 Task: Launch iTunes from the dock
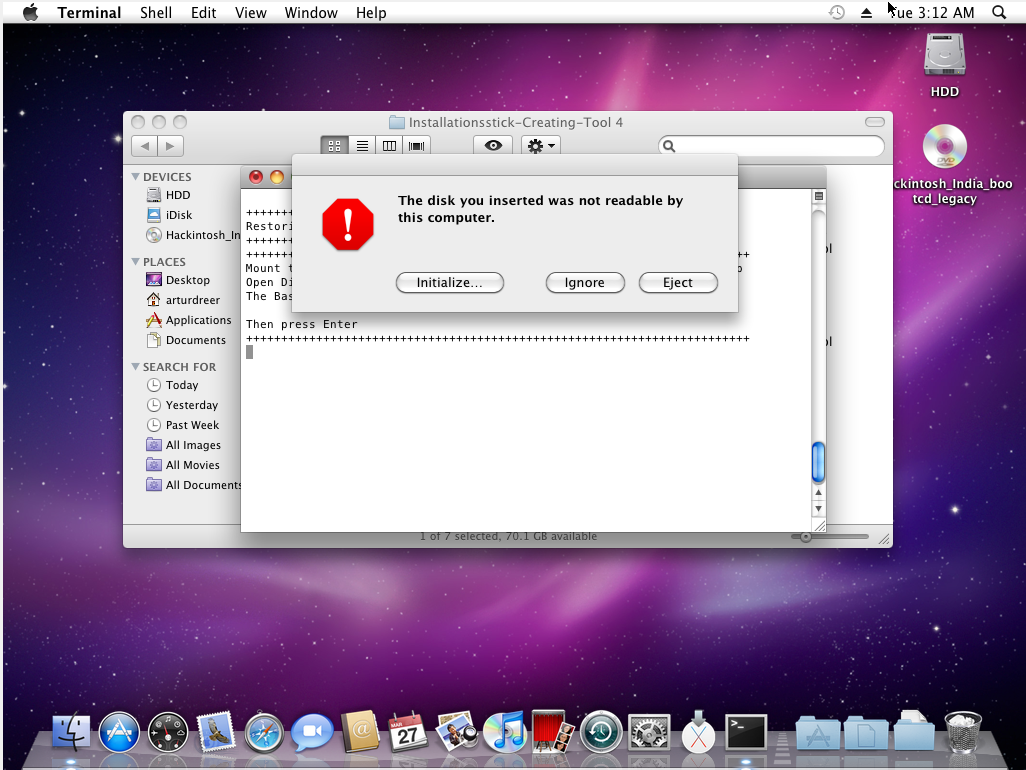(505, 733)
